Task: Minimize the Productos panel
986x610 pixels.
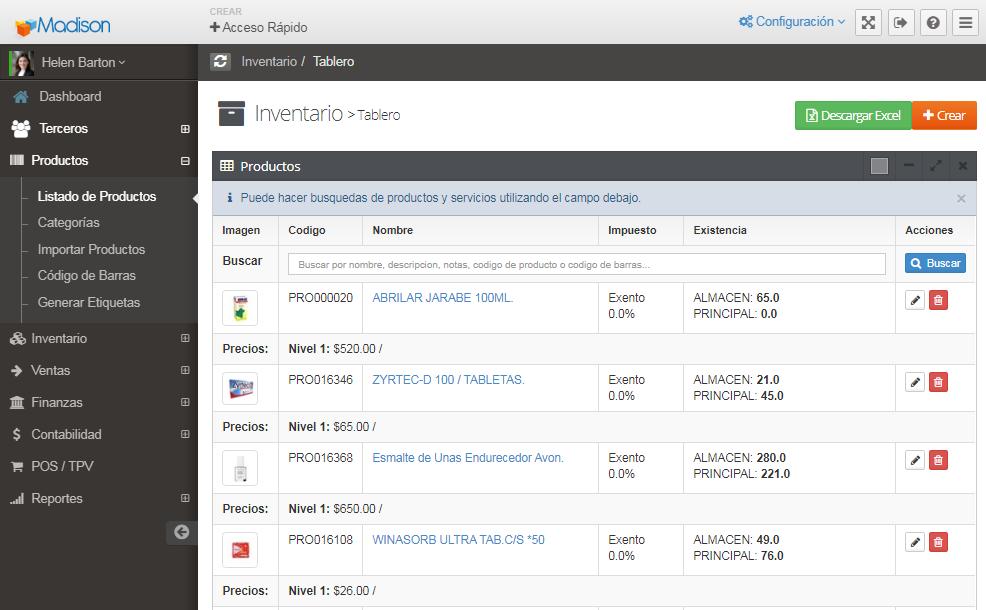Action: click(x=909, y=166)
